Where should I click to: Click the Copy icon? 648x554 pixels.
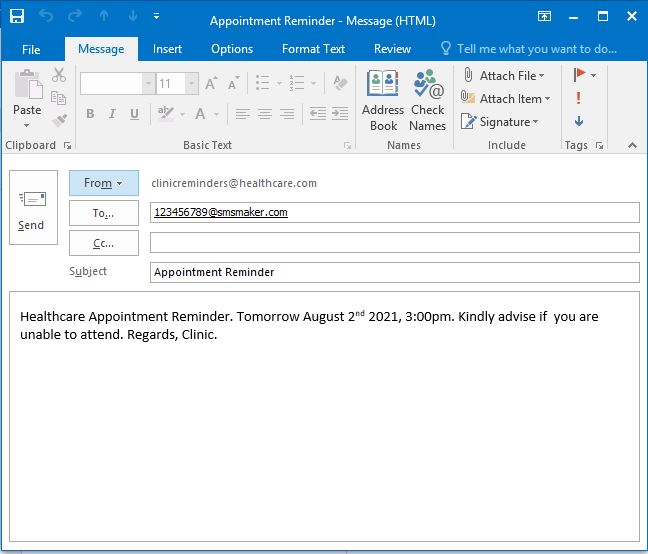click(x=58, y=98)
